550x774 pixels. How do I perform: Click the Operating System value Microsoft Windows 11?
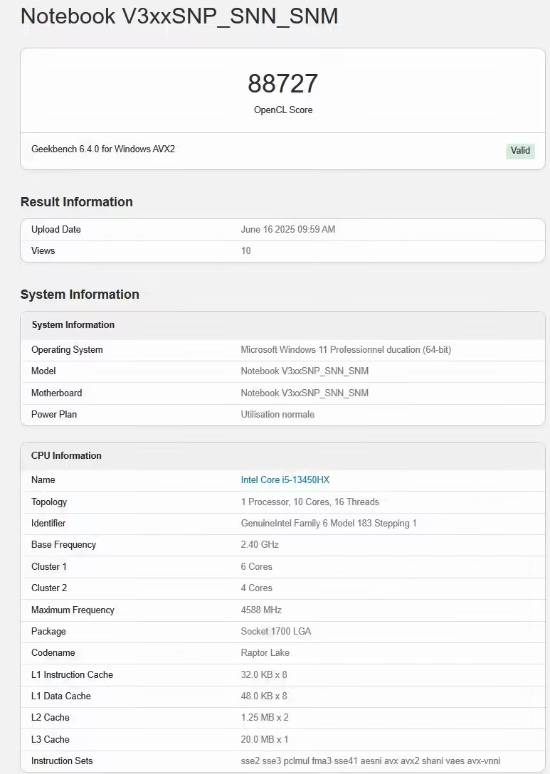(346, 349)
